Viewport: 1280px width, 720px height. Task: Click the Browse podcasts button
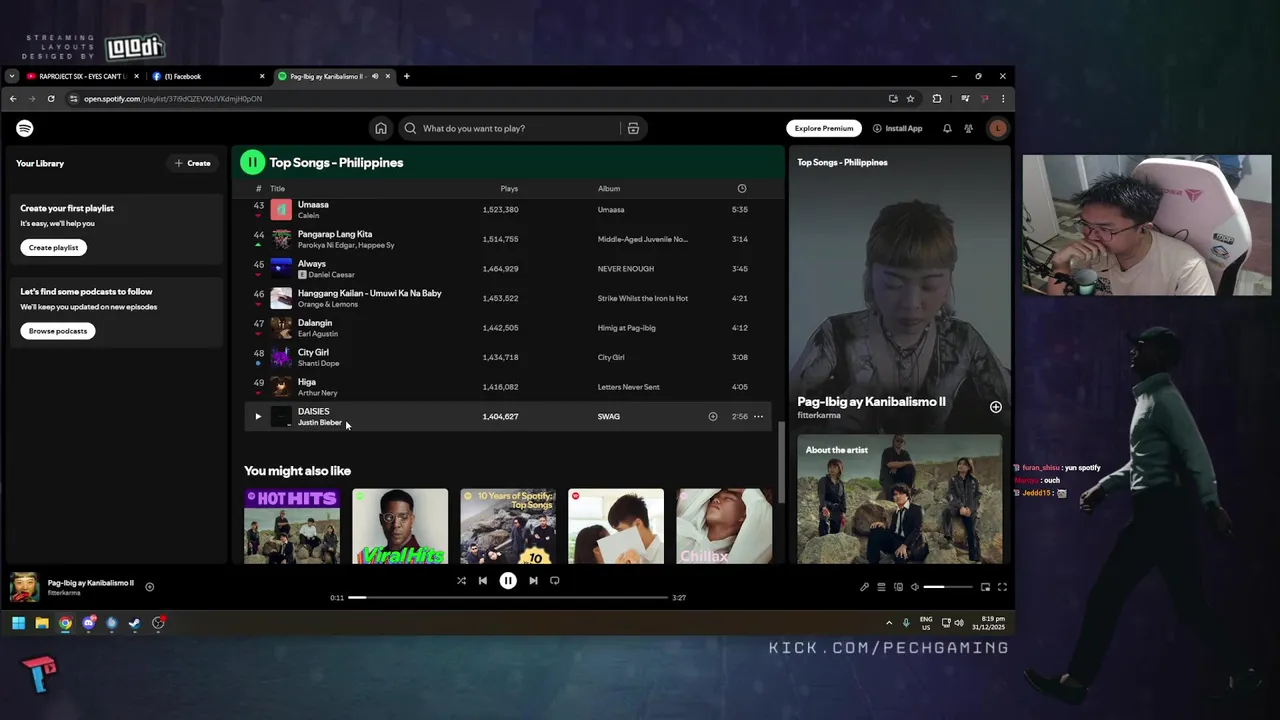tap(58, 331)
